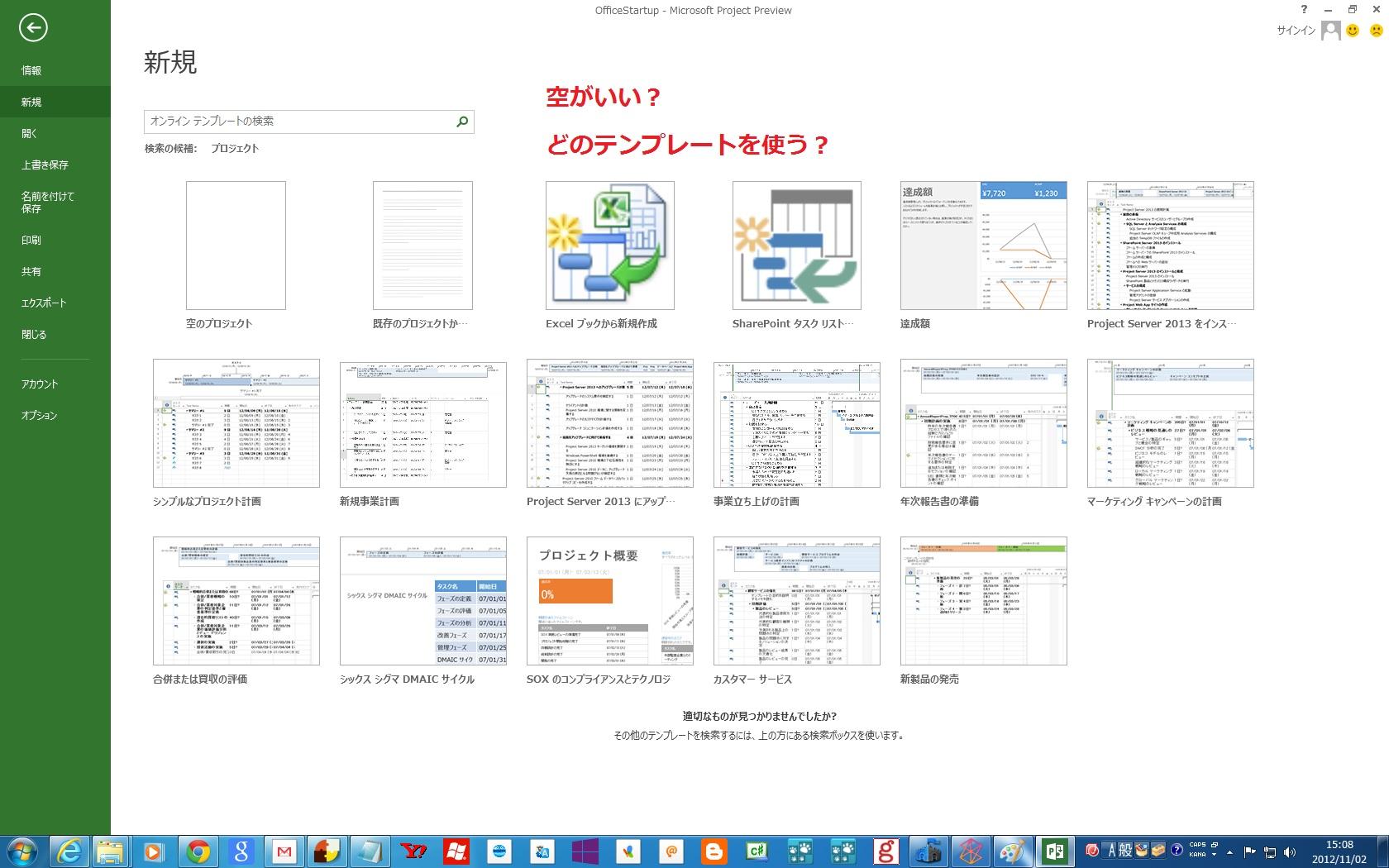The width and height of the screenshot is (1389, 868).
Task: Open オプション in the sidebar
Action: point(55,415)
